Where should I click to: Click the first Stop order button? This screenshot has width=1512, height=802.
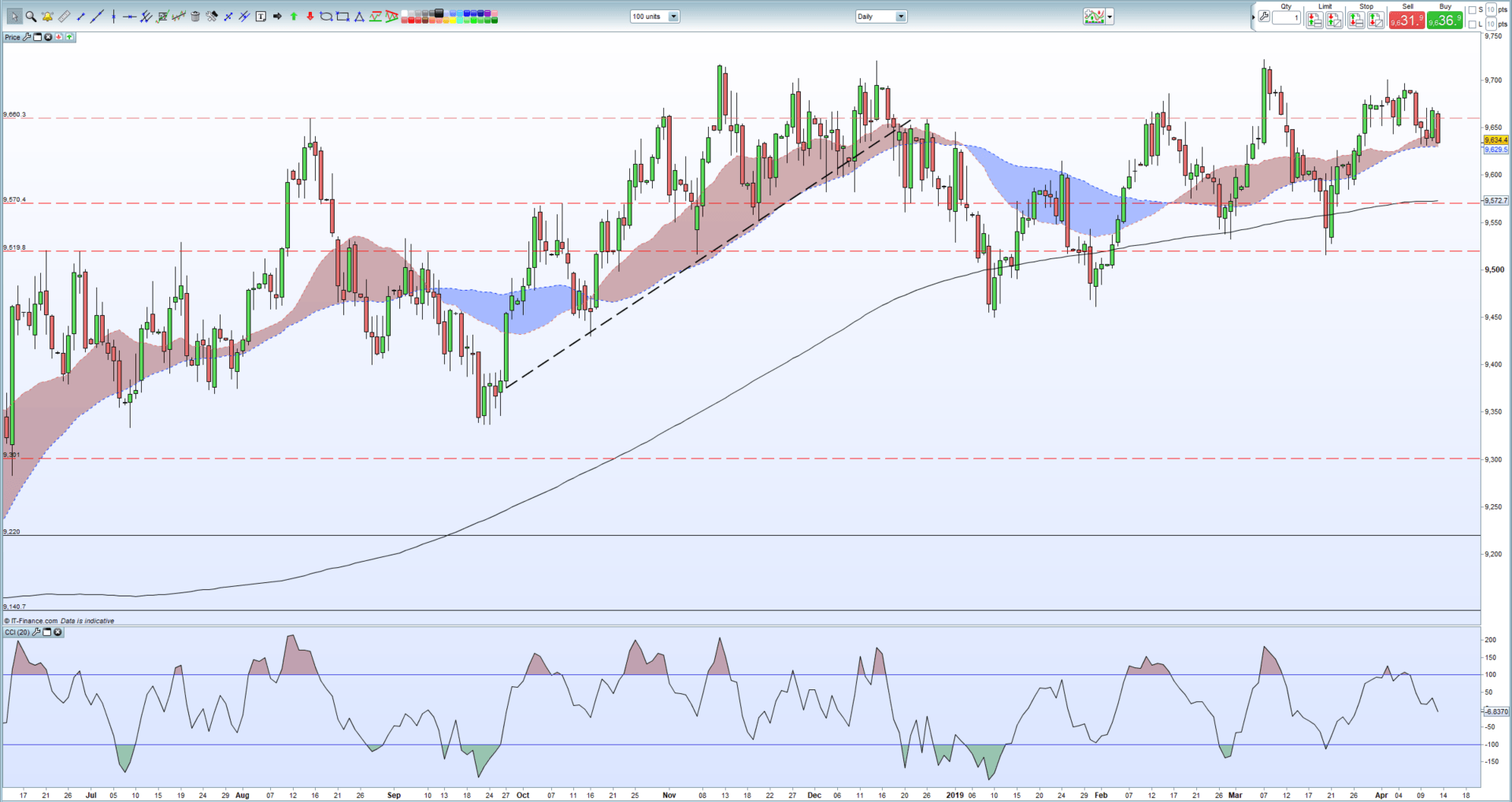pos(1356,20)
